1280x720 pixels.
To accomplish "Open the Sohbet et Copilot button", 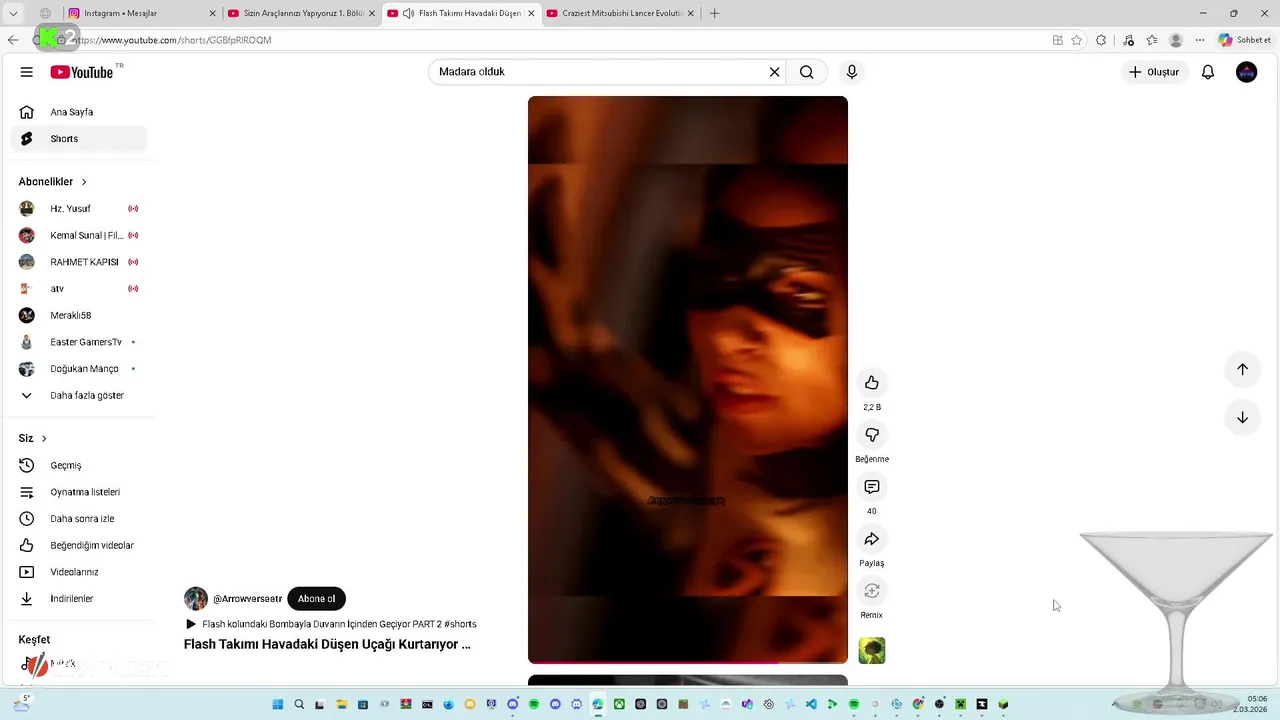I will click(1244, 40).
